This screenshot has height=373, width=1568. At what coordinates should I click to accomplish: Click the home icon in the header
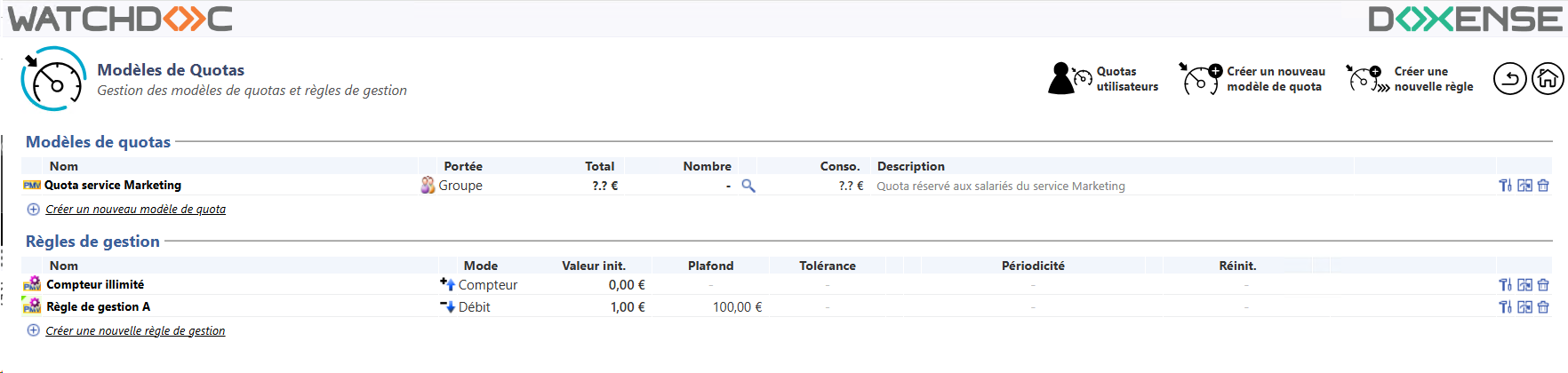point(1547,79)
